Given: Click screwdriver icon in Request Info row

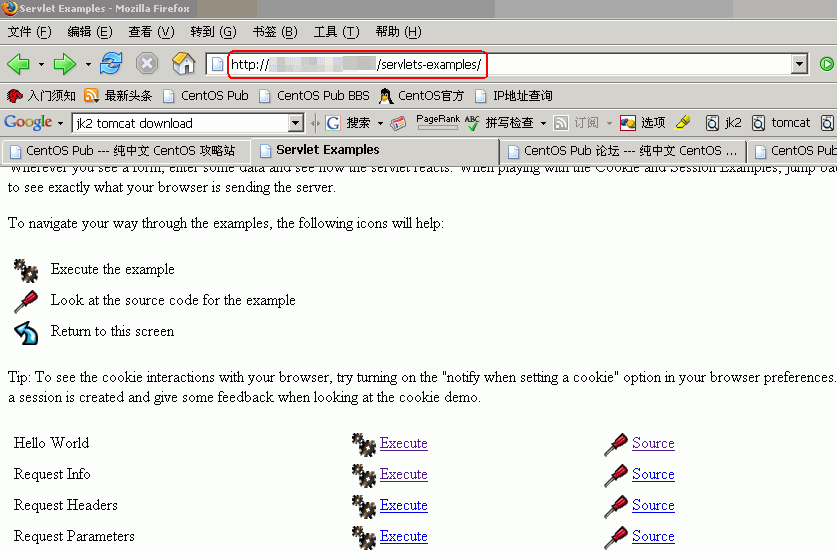Looking at the screenshot, I should click(615, 476).
